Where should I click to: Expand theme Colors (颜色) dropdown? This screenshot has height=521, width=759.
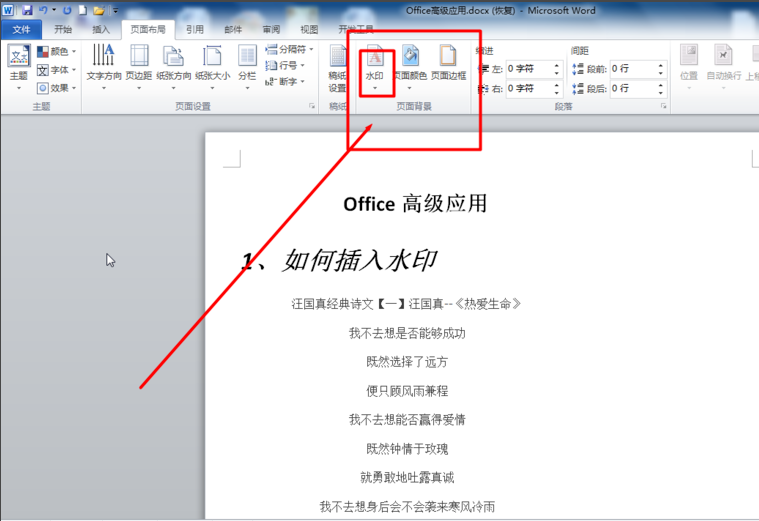[x=57, y=51]
